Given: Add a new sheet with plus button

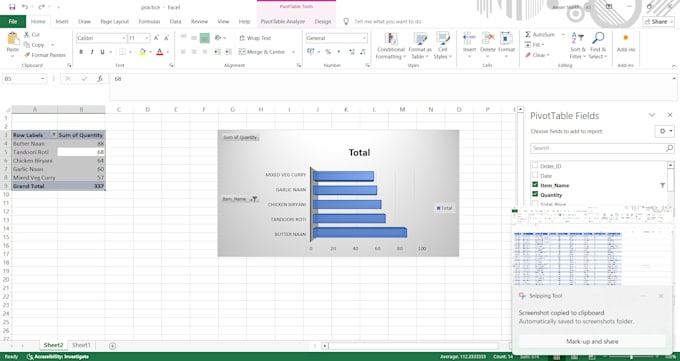Looking at the screenshot, I should coord(112,346).
